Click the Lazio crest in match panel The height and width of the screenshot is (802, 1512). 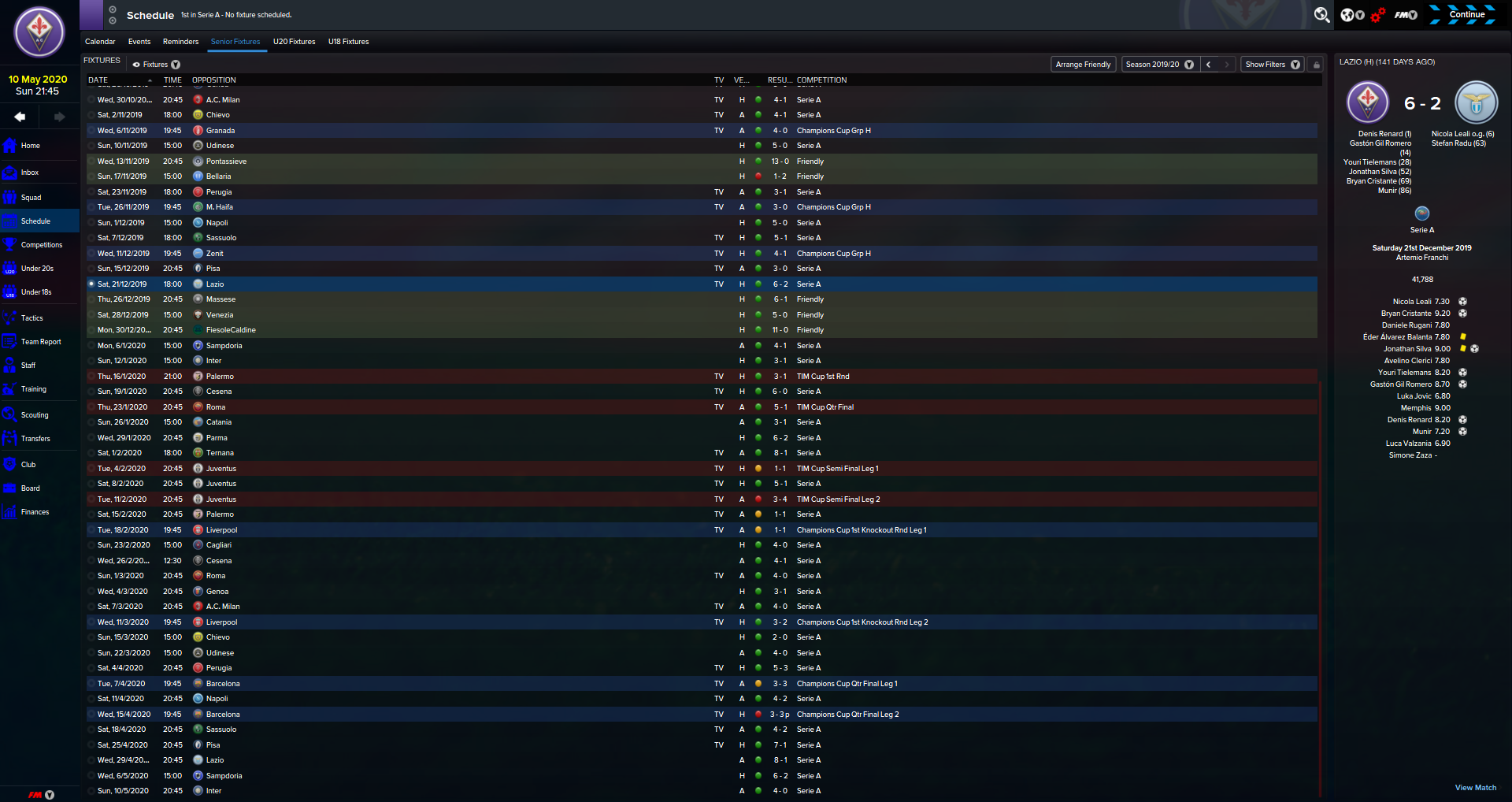1476,103
